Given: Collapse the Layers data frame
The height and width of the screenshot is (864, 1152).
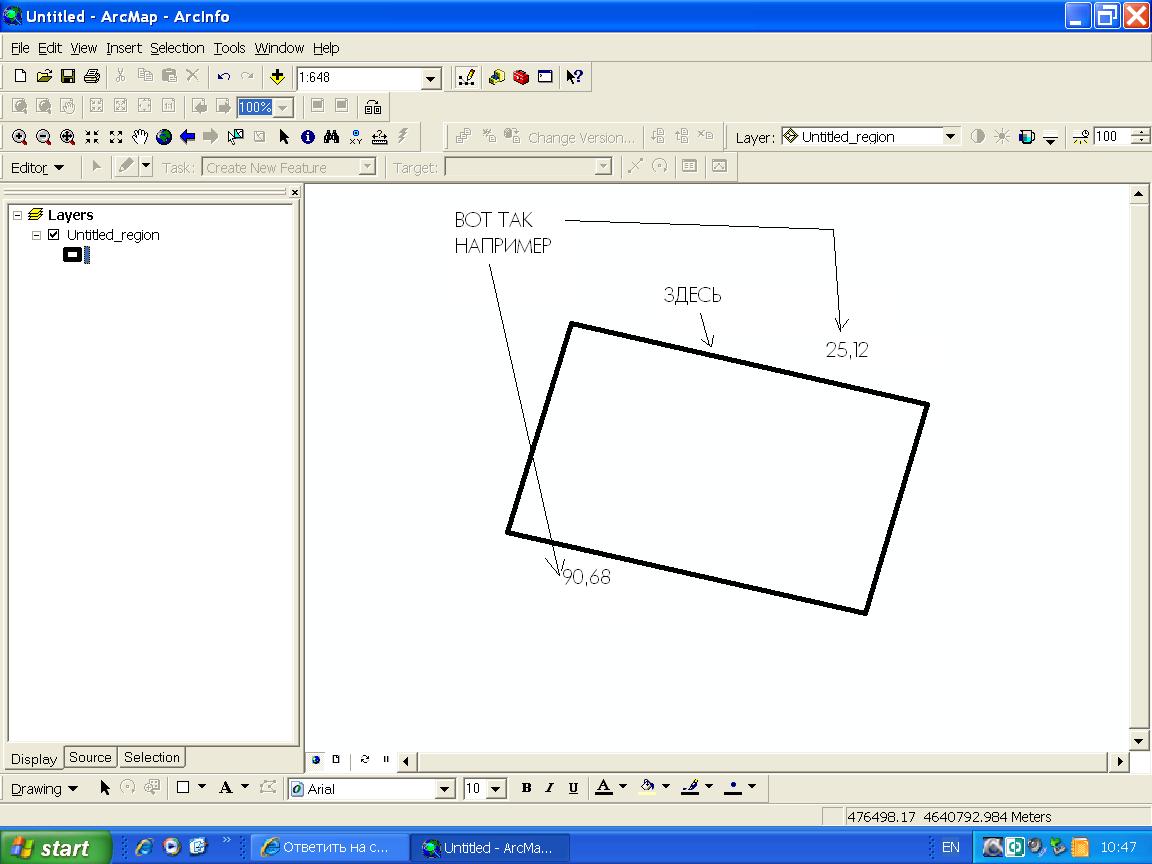Looking at the screenshot, I should 18,215.
